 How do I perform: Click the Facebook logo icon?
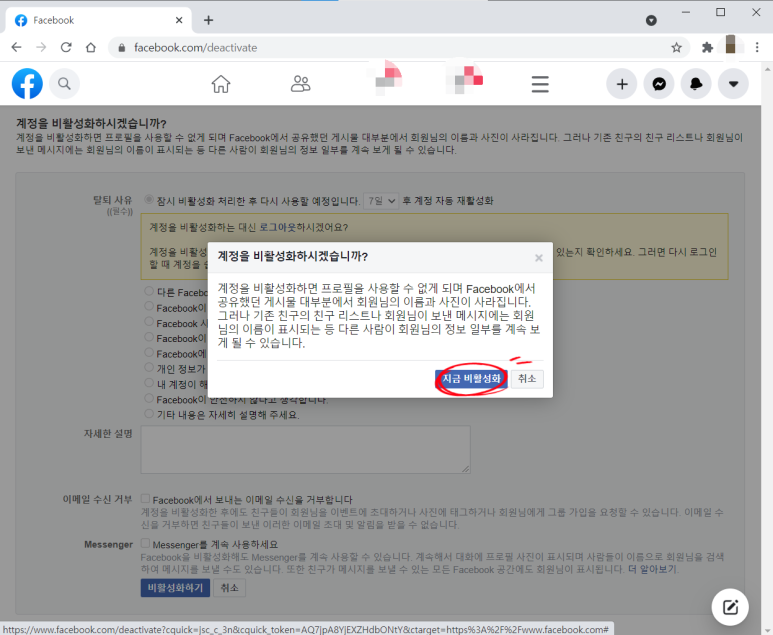pos(27,84)
